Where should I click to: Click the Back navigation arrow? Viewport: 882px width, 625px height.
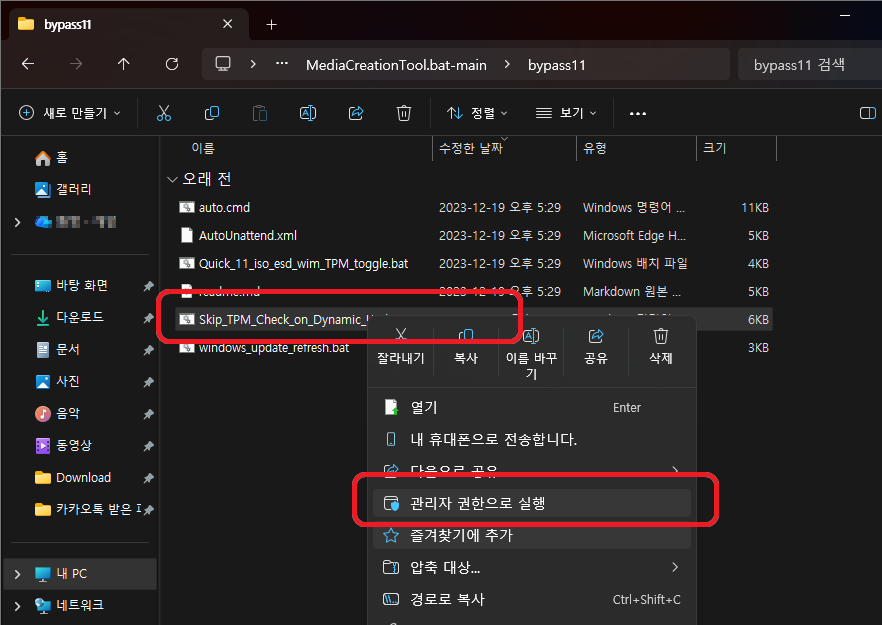[28, 64]
